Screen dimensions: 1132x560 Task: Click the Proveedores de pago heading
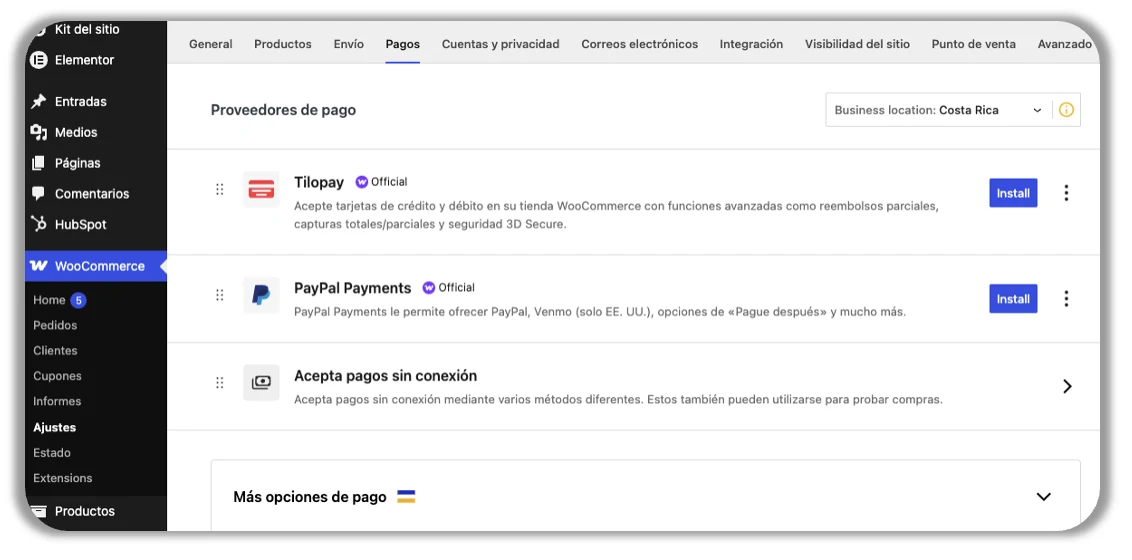click(283, 110)
